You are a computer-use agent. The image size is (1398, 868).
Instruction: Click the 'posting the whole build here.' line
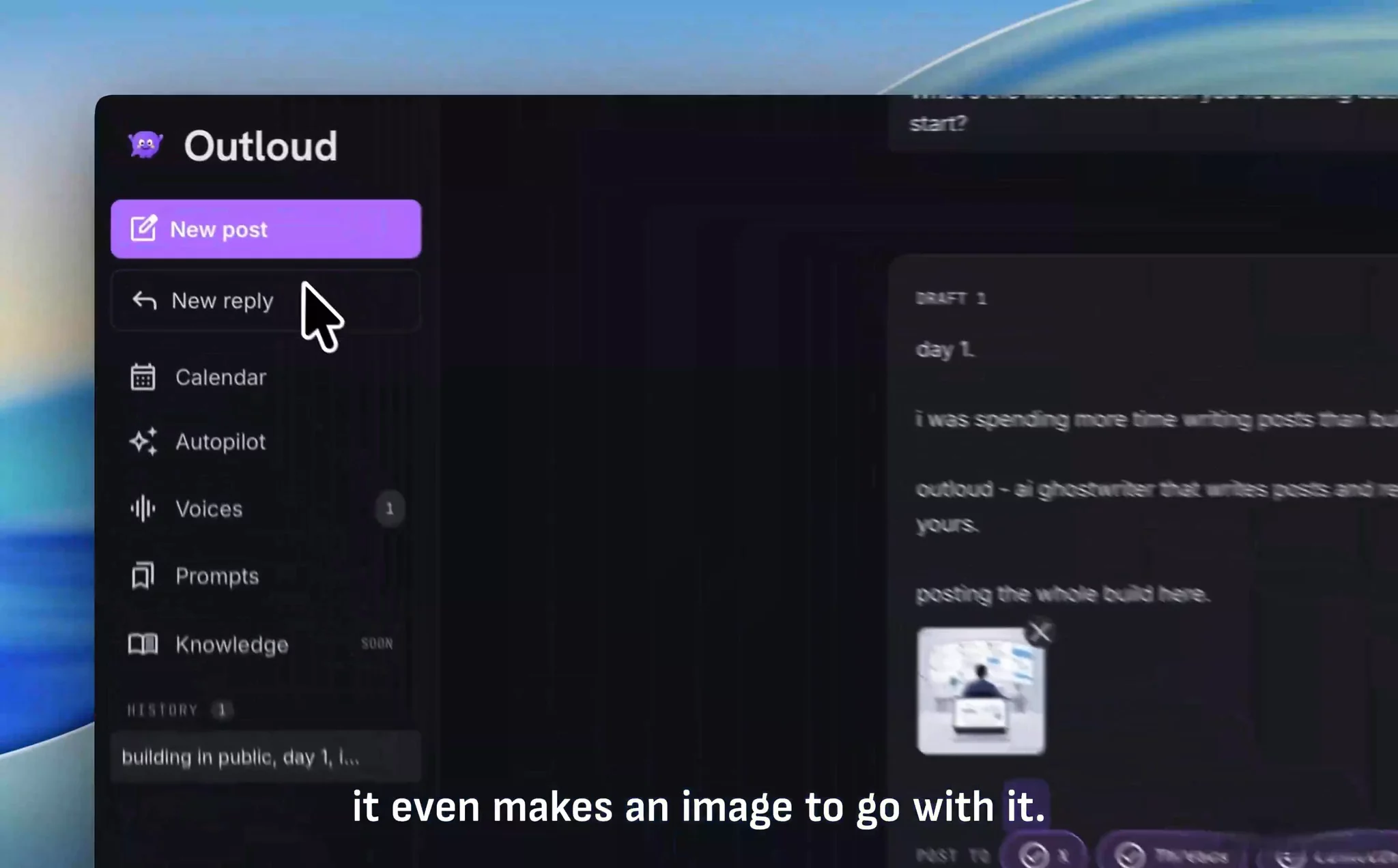[1063, 594]
